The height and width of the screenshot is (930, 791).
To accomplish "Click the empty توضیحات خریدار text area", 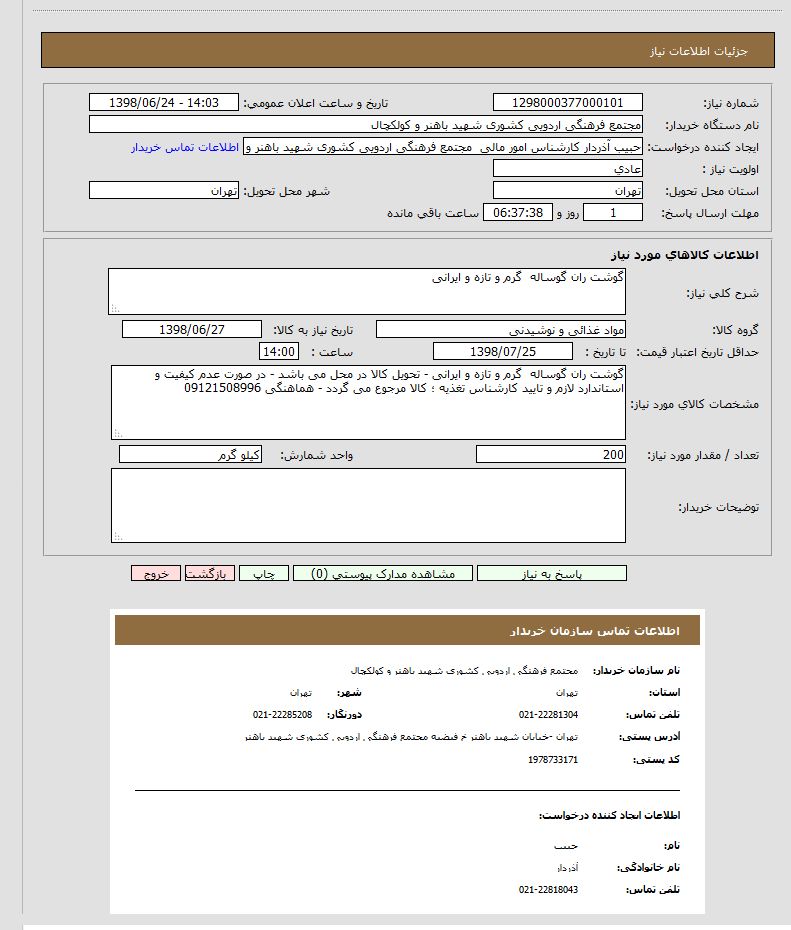I will coord(368,506).
